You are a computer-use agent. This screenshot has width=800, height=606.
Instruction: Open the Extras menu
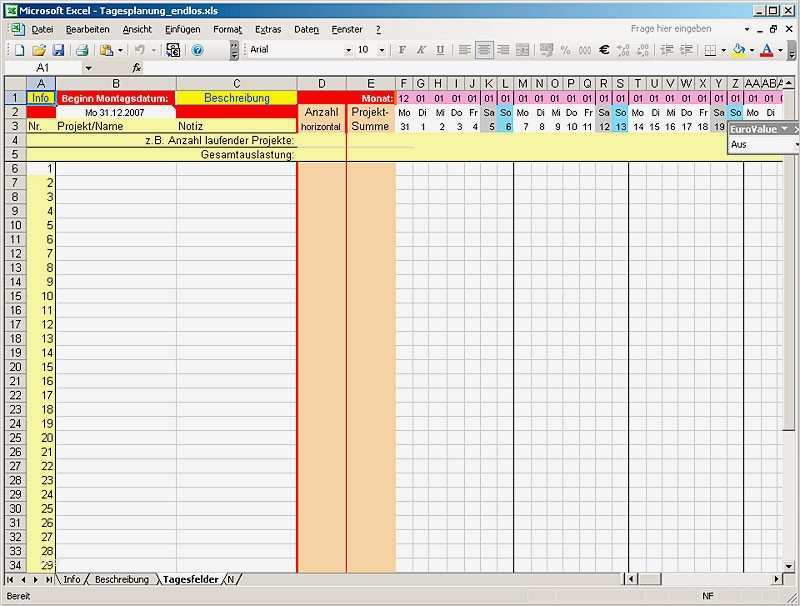coord(268,29)
